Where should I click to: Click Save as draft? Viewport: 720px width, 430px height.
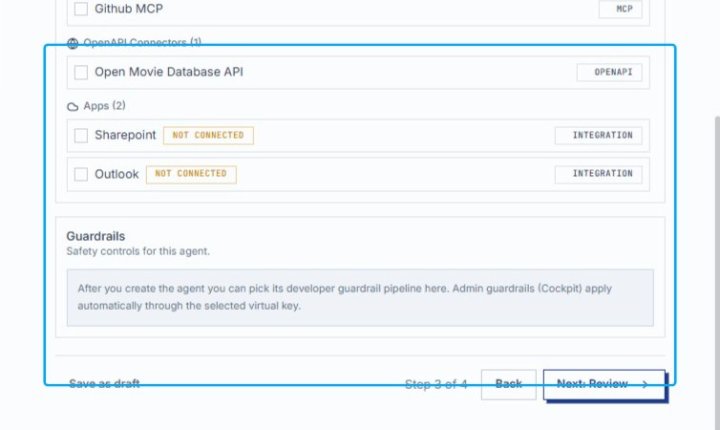point(104,384)
